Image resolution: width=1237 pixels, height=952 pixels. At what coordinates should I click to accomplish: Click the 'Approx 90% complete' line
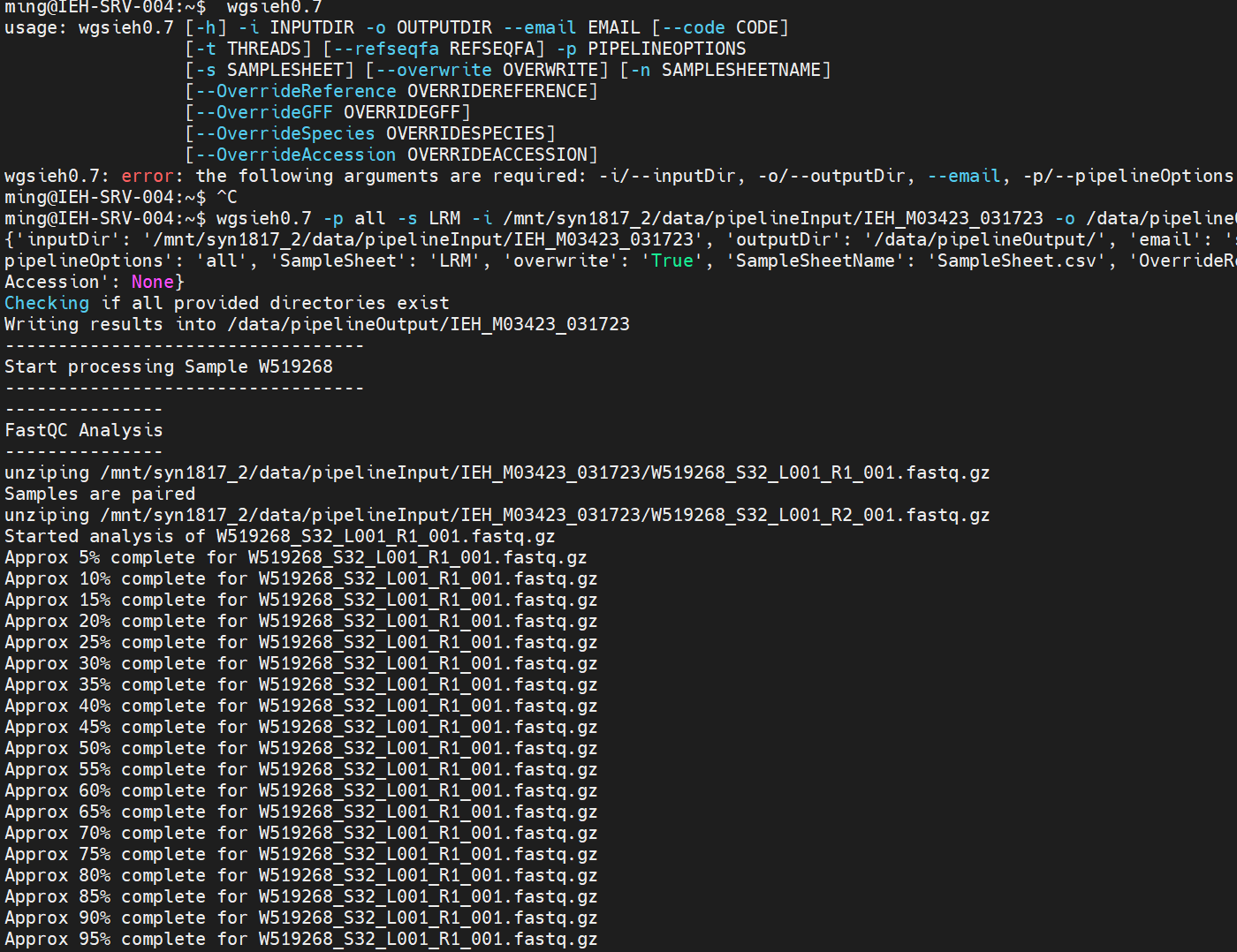(x=301, y=918)
